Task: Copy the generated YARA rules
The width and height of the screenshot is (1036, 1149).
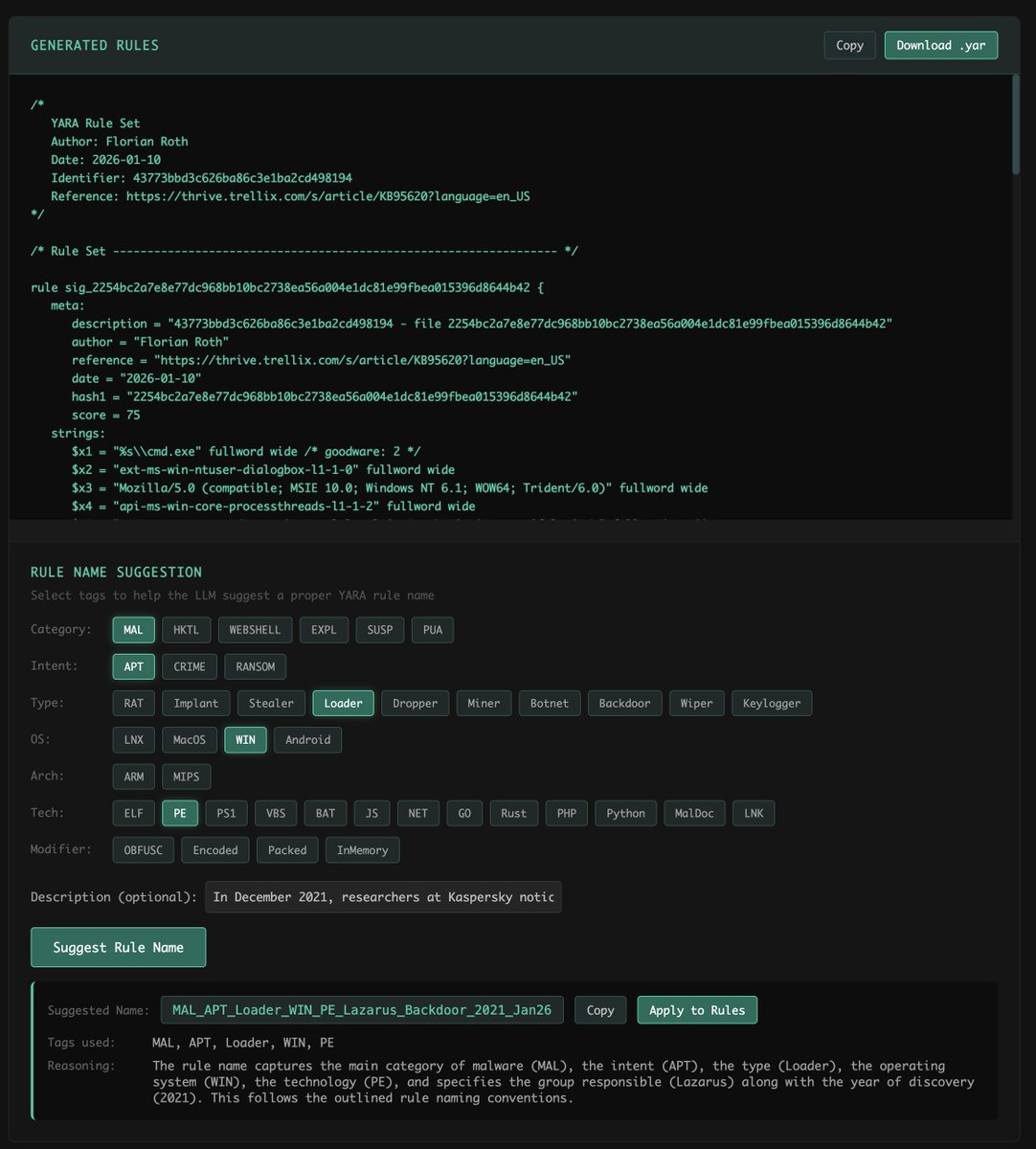Action: tap(848, 45)
